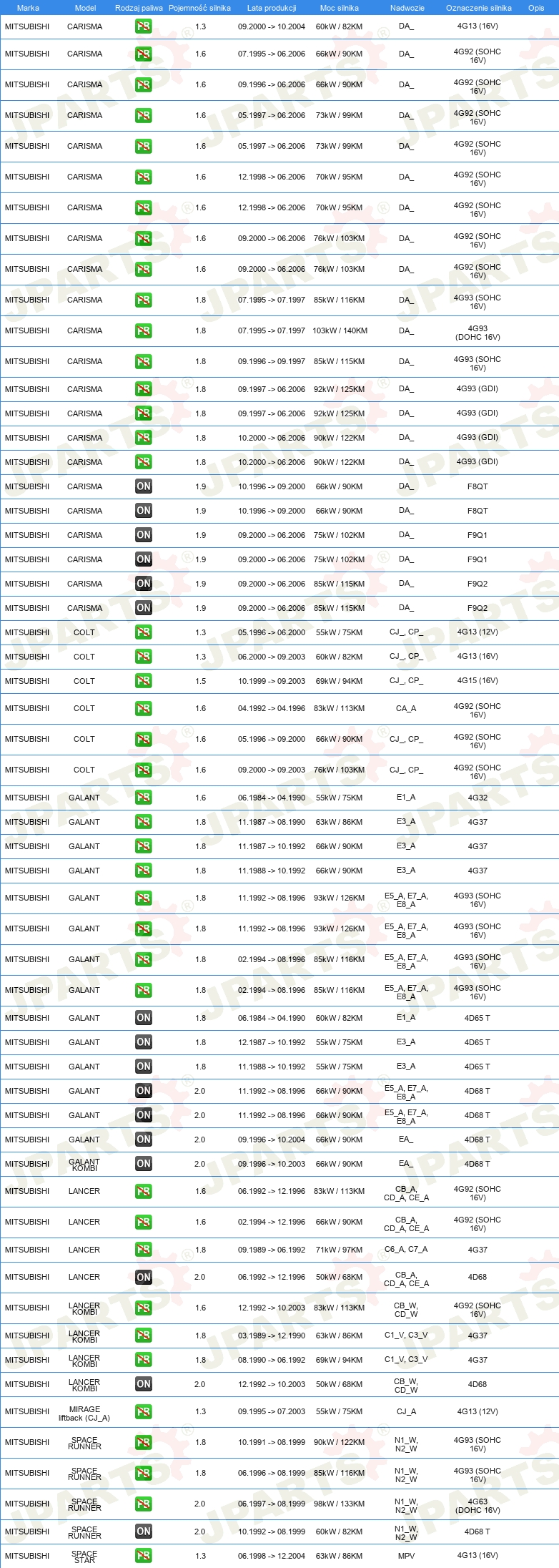Screen dimensions: 559x1568
Task: Click PB icon in Carisma 103kW / 140KM row
Action: tap(144, 331)
